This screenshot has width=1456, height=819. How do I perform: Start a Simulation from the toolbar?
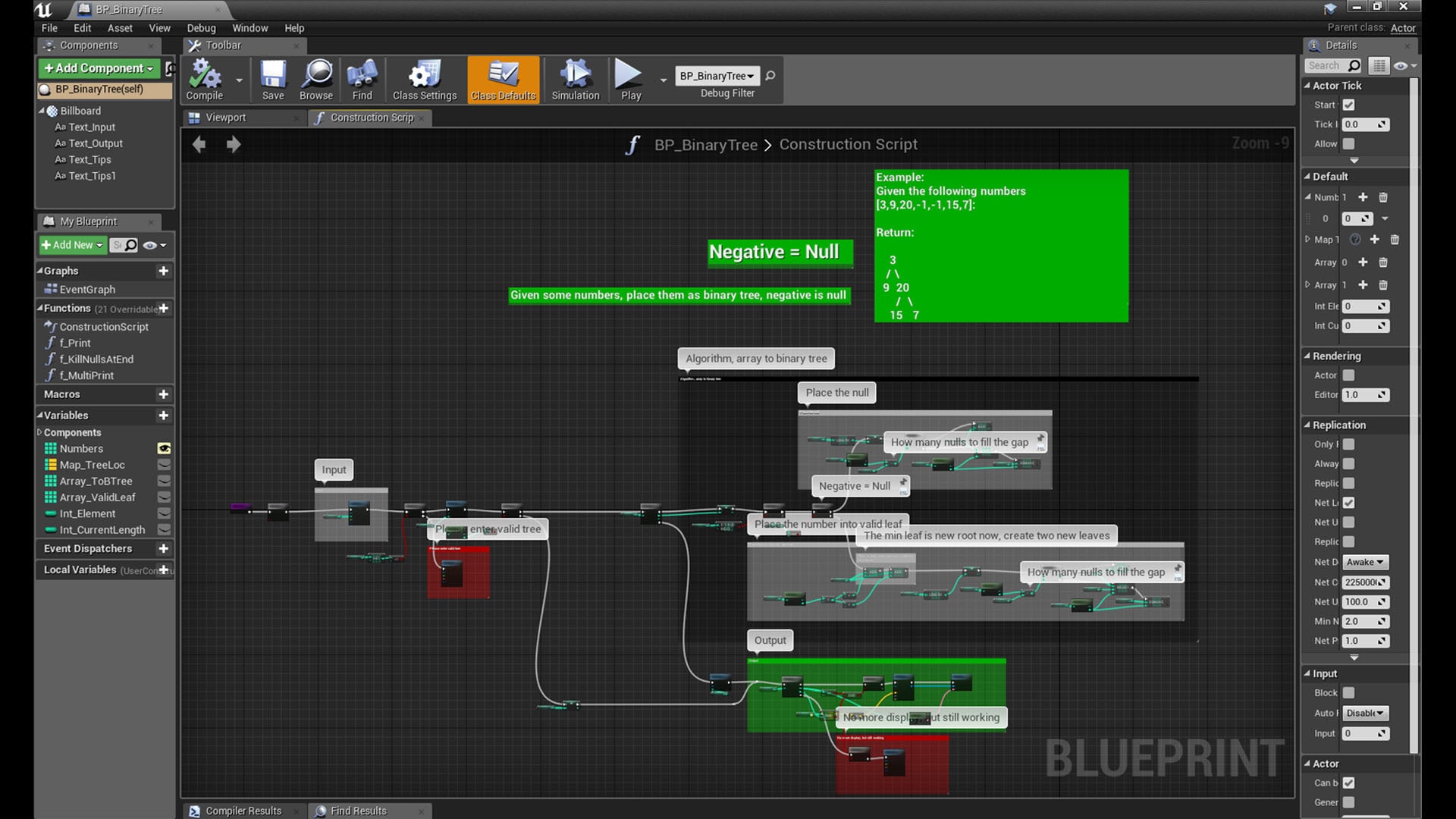point(574,79)
